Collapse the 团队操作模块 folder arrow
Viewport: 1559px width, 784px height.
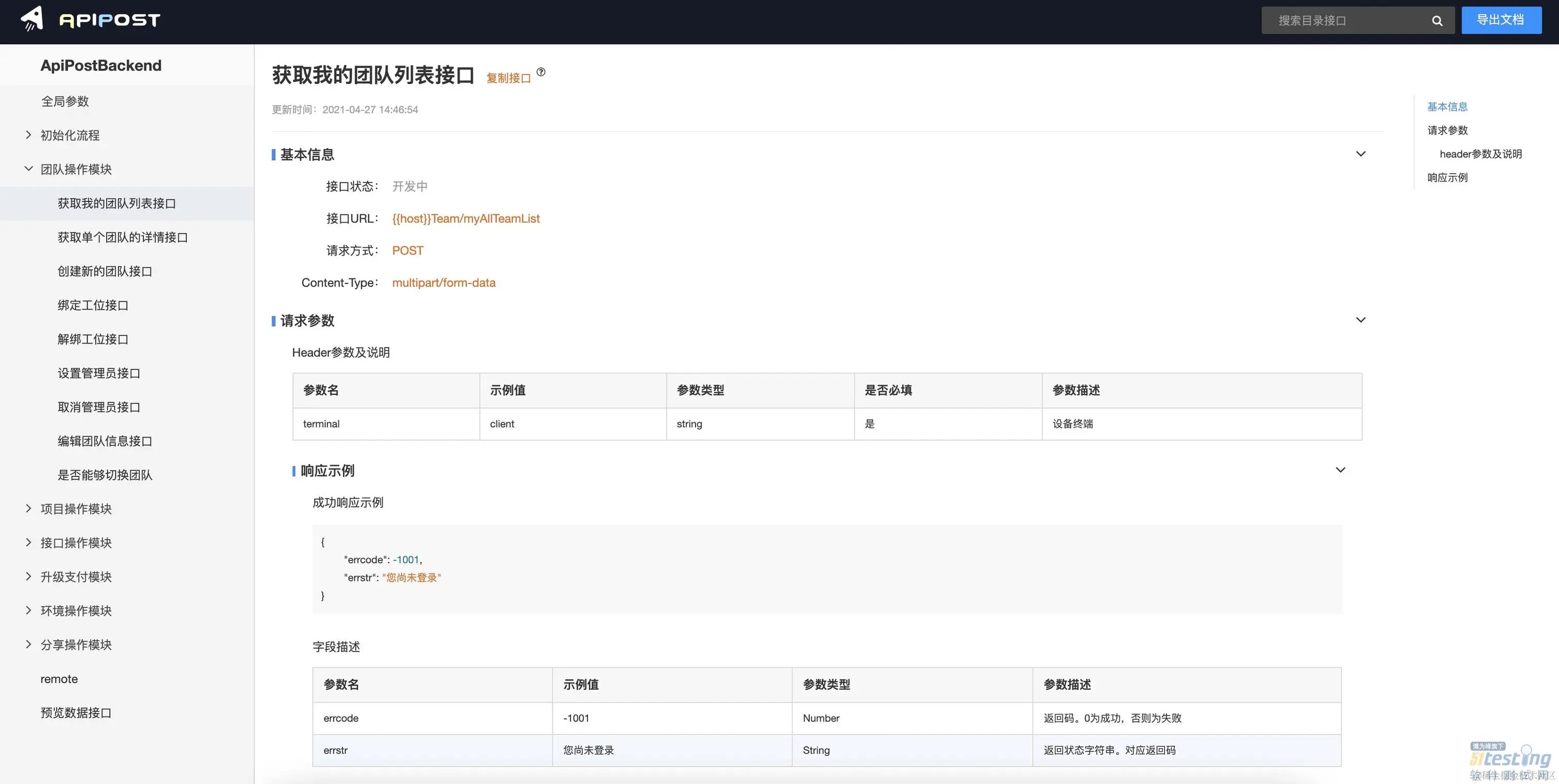(x=28, y=169)
